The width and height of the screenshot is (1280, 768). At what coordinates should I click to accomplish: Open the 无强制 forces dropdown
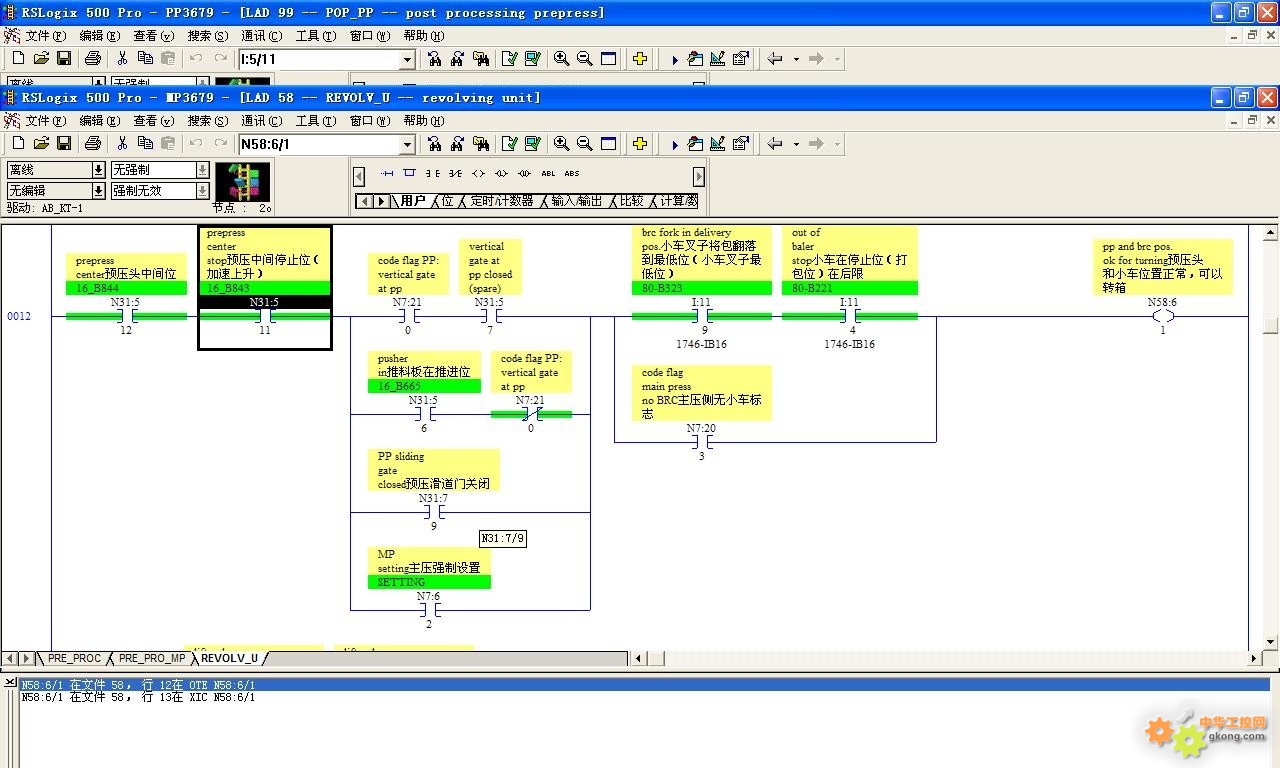click(x=202, y=170)
